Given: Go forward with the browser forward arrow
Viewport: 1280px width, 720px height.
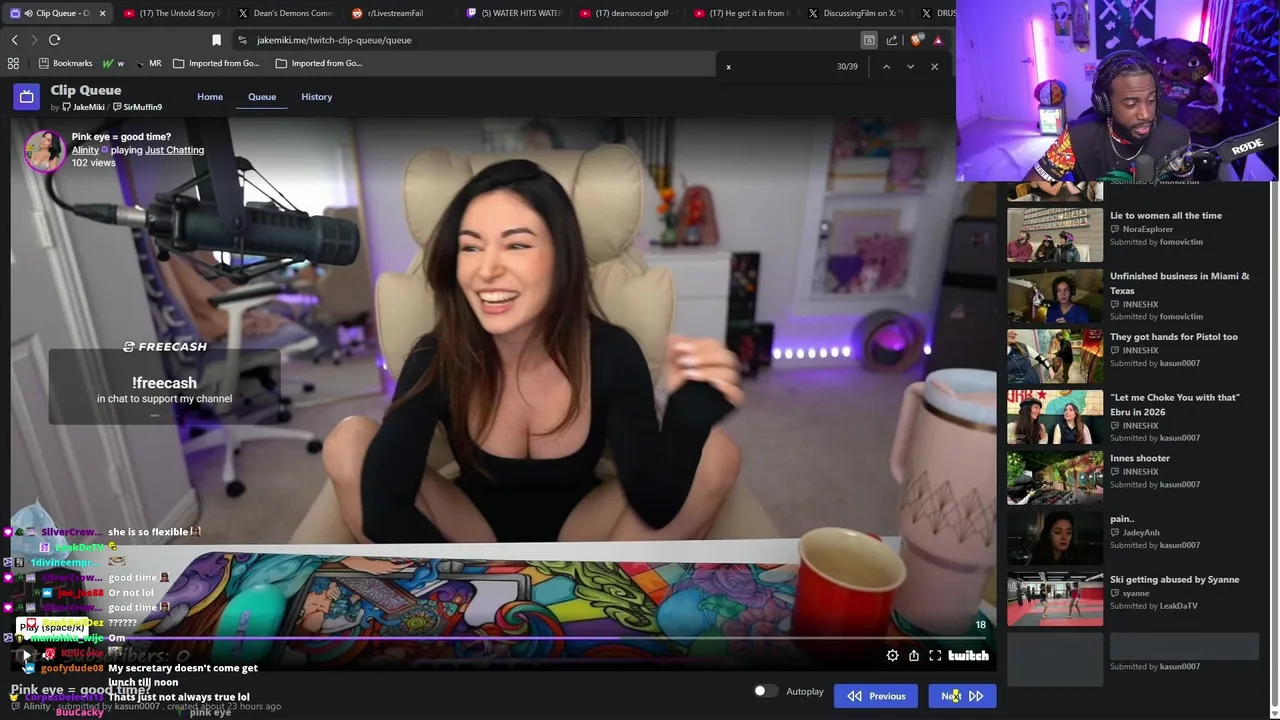Looking at the screenshot, I should pos(34,40).
